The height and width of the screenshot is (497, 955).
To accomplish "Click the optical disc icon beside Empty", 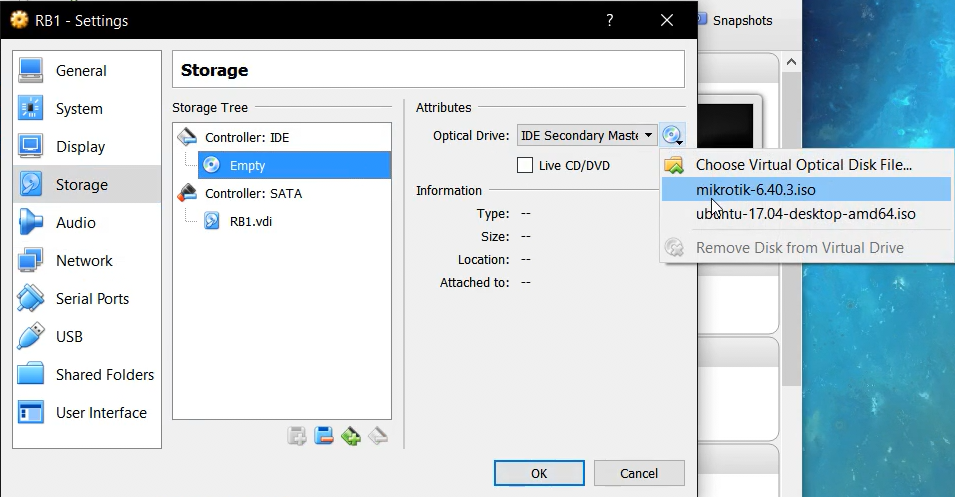I will pyautogui.click(x=211, y=164).
